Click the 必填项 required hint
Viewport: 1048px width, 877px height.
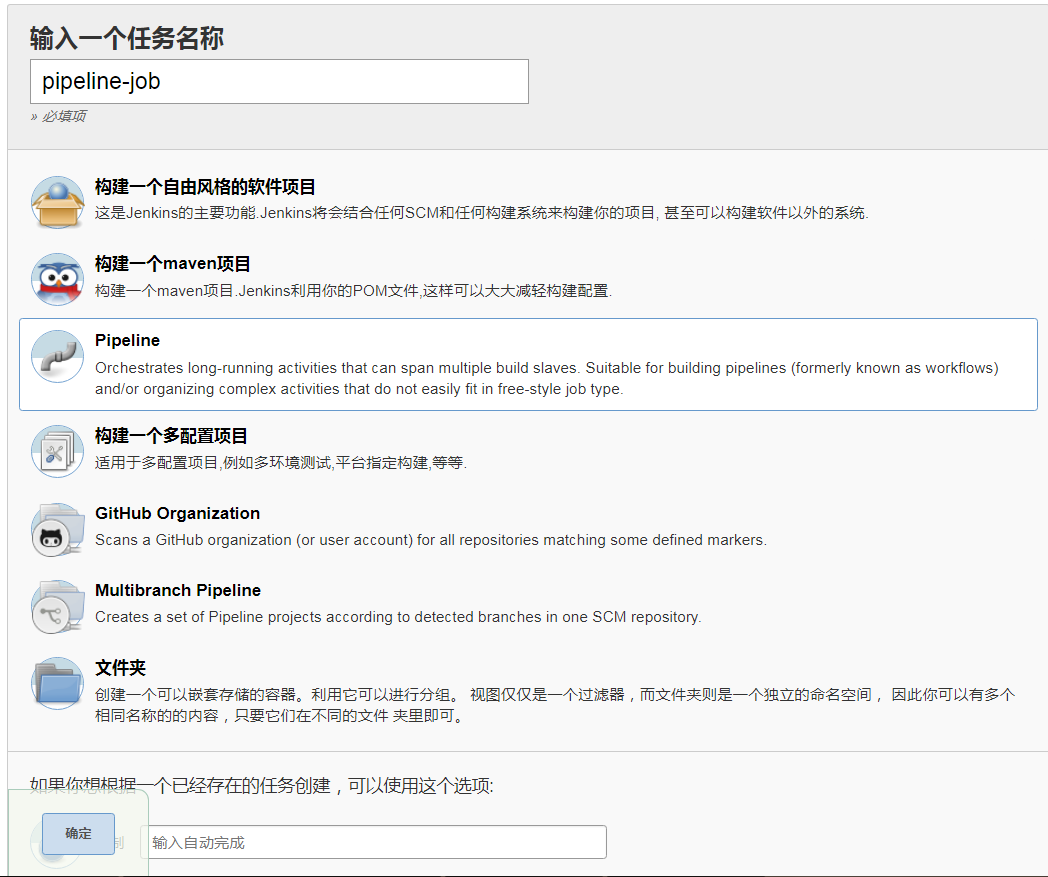pos(58,116)
